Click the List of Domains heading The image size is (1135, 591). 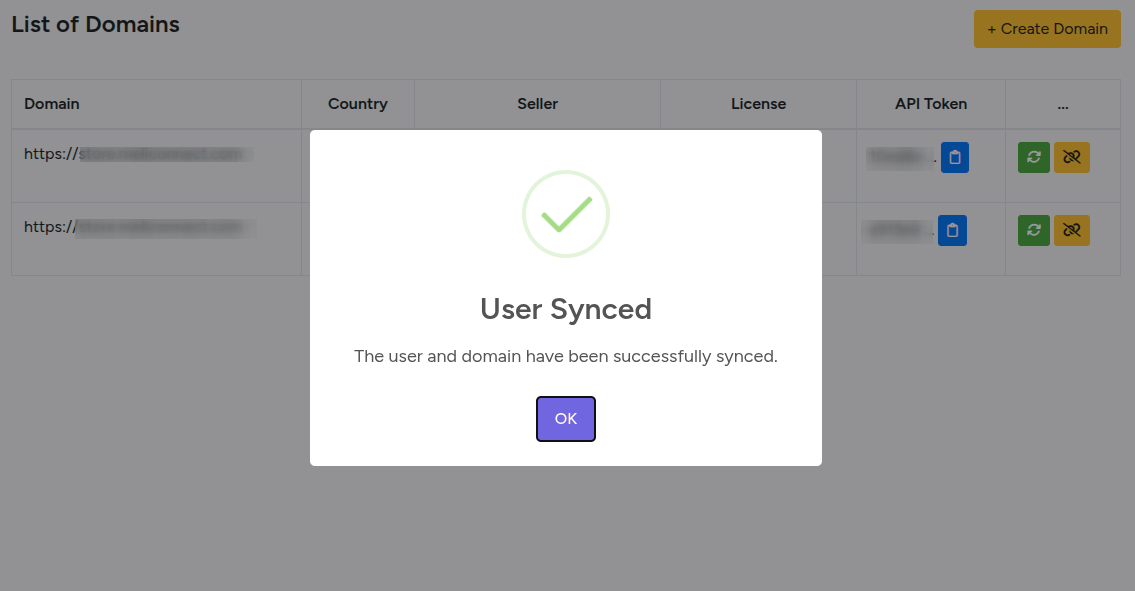96,25
